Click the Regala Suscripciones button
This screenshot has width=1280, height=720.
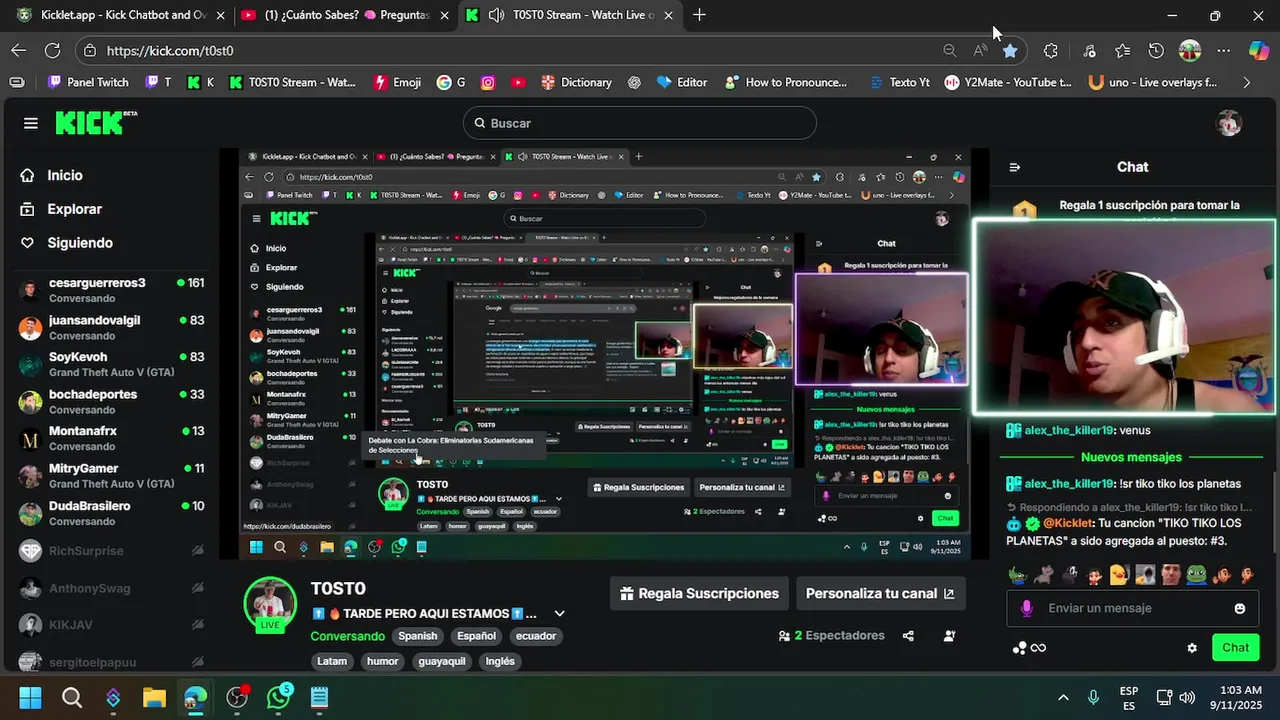[x=699, y=593]
